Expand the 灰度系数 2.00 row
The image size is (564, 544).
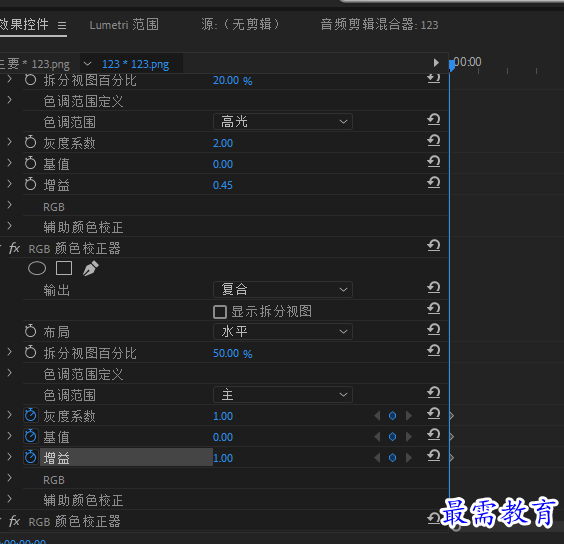click(10, 142)
